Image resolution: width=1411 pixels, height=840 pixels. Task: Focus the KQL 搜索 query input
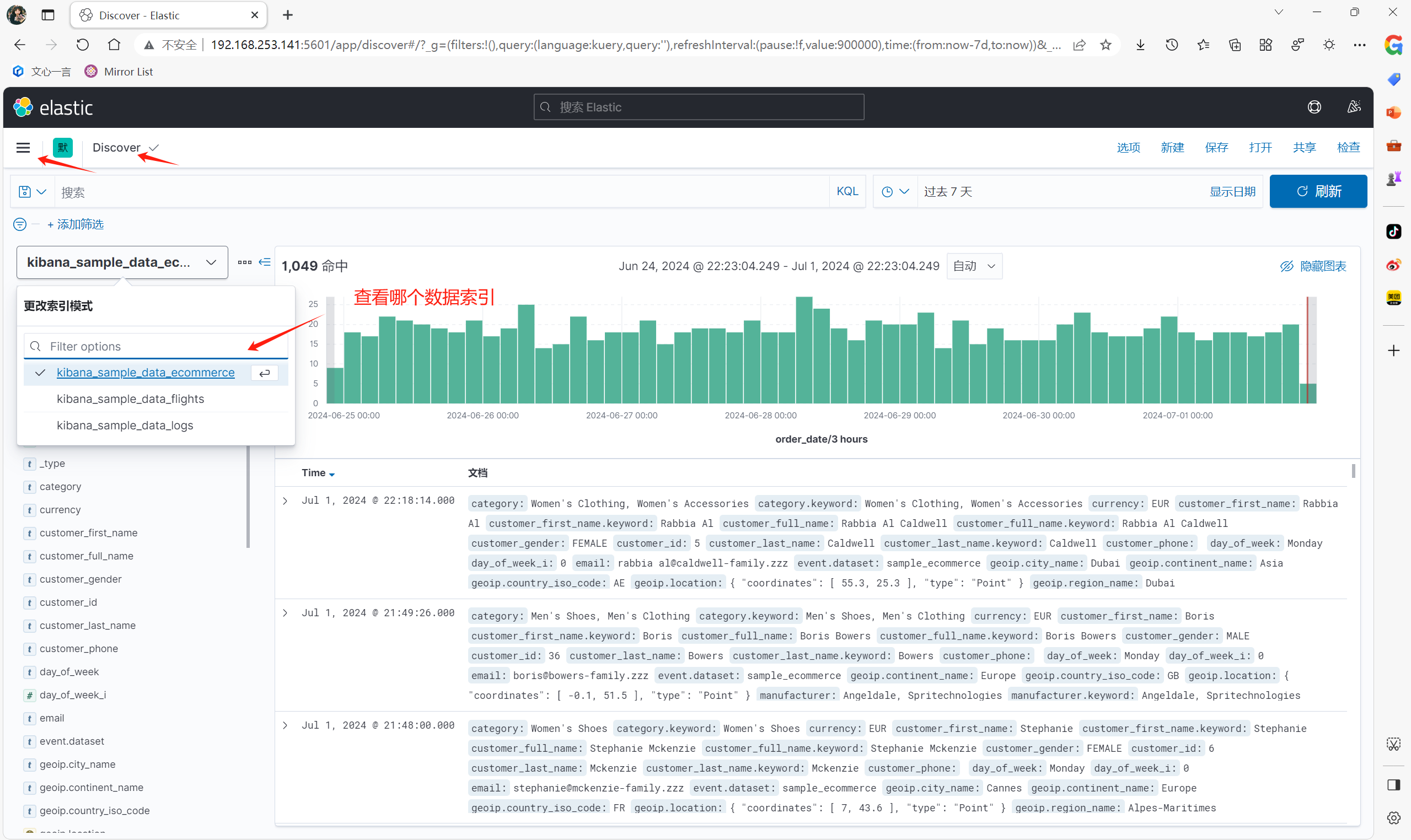coord(442,192)
